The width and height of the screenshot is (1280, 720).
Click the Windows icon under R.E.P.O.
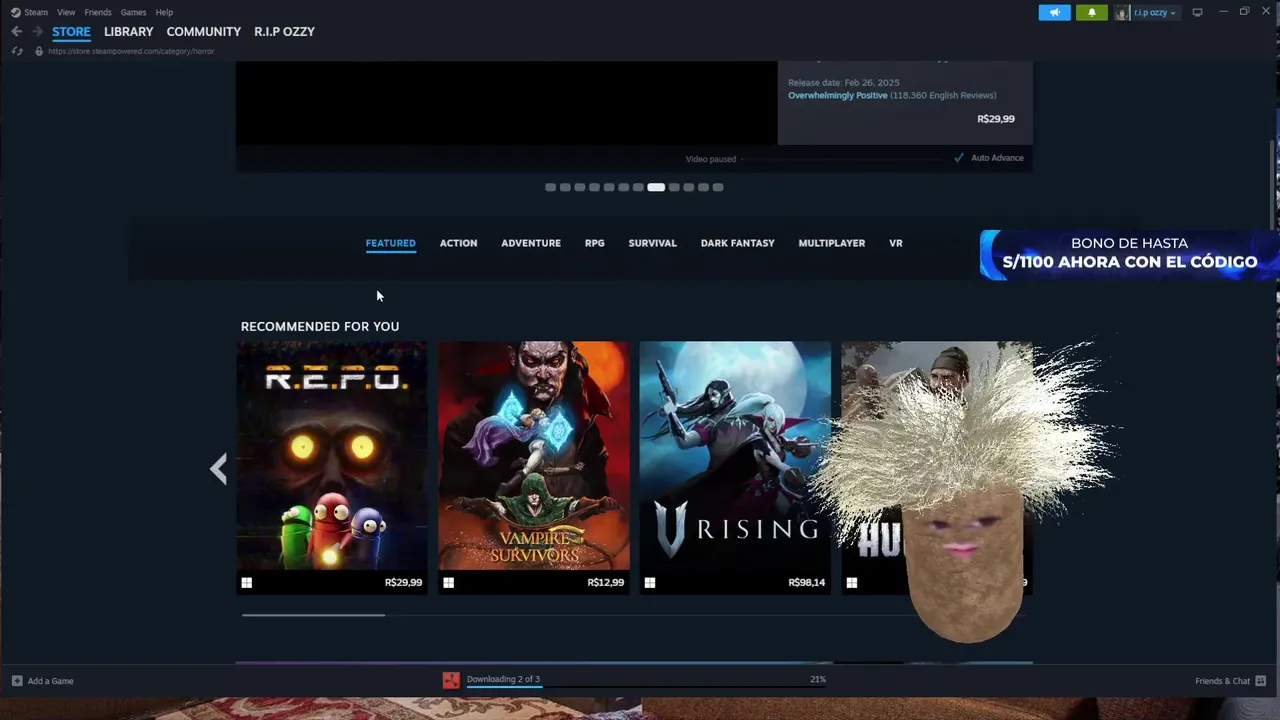coord(246,582)
